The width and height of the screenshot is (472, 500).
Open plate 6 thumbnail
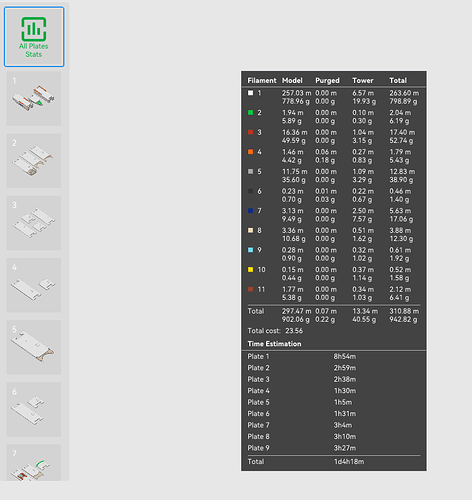[34, 409]
